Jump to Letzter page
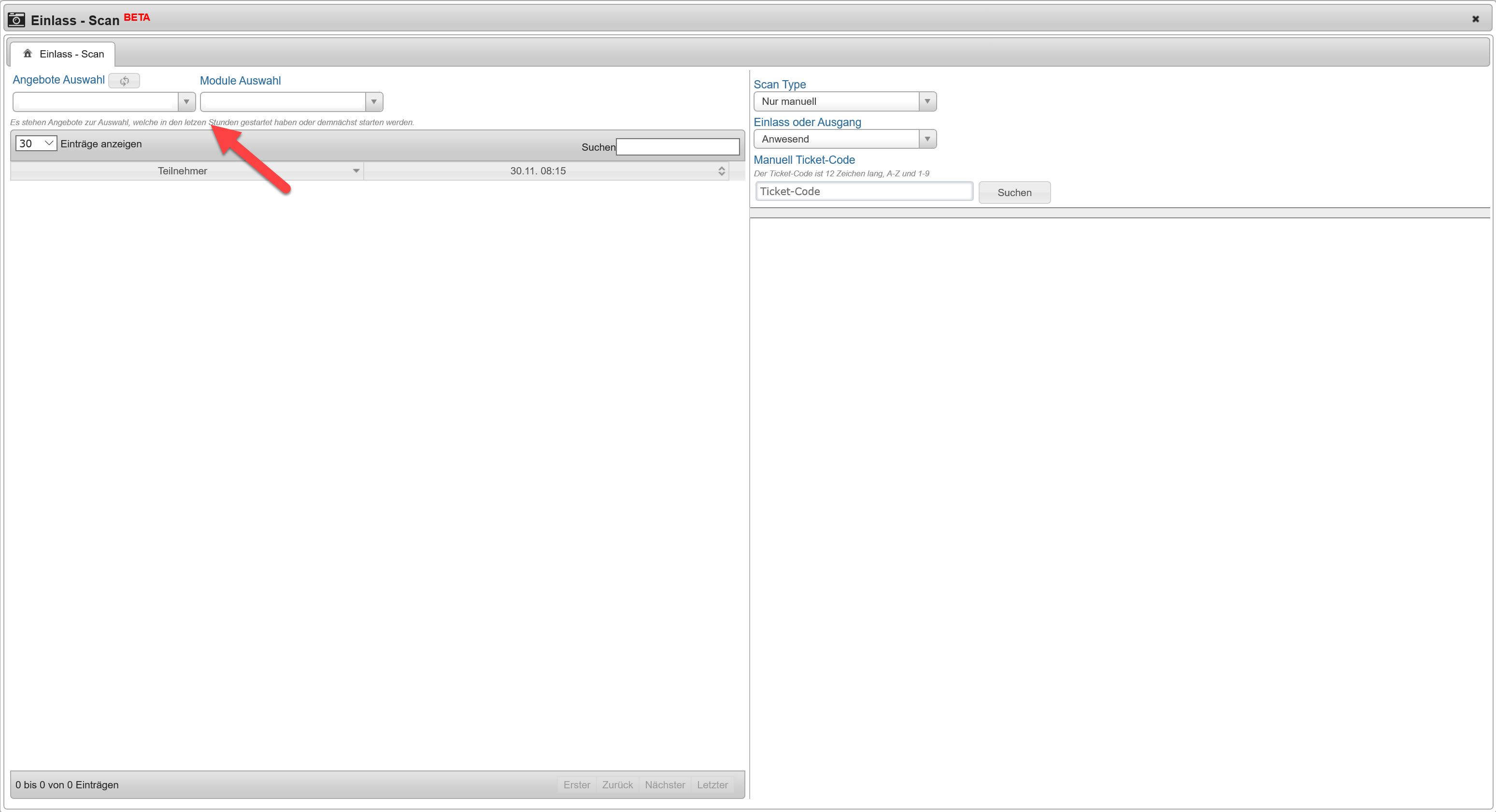Screen dimensions: 1496x812 tap(712, 784)
